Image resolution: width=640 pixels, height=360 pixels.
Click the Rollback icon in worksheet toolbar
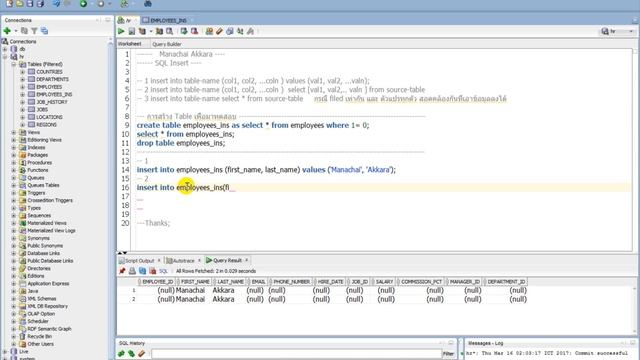pos(194,31)
